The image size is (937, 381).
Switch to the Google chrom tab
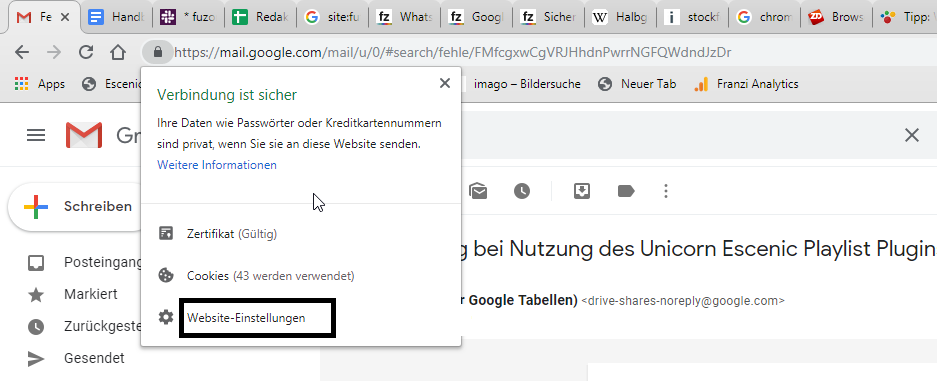click(764, 17)
